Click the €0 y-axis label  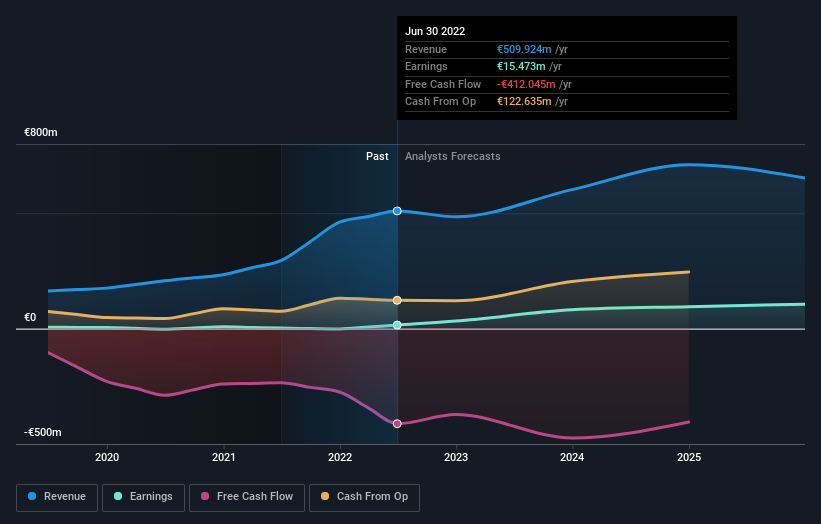pyautogui.click(x=30, y=317)
